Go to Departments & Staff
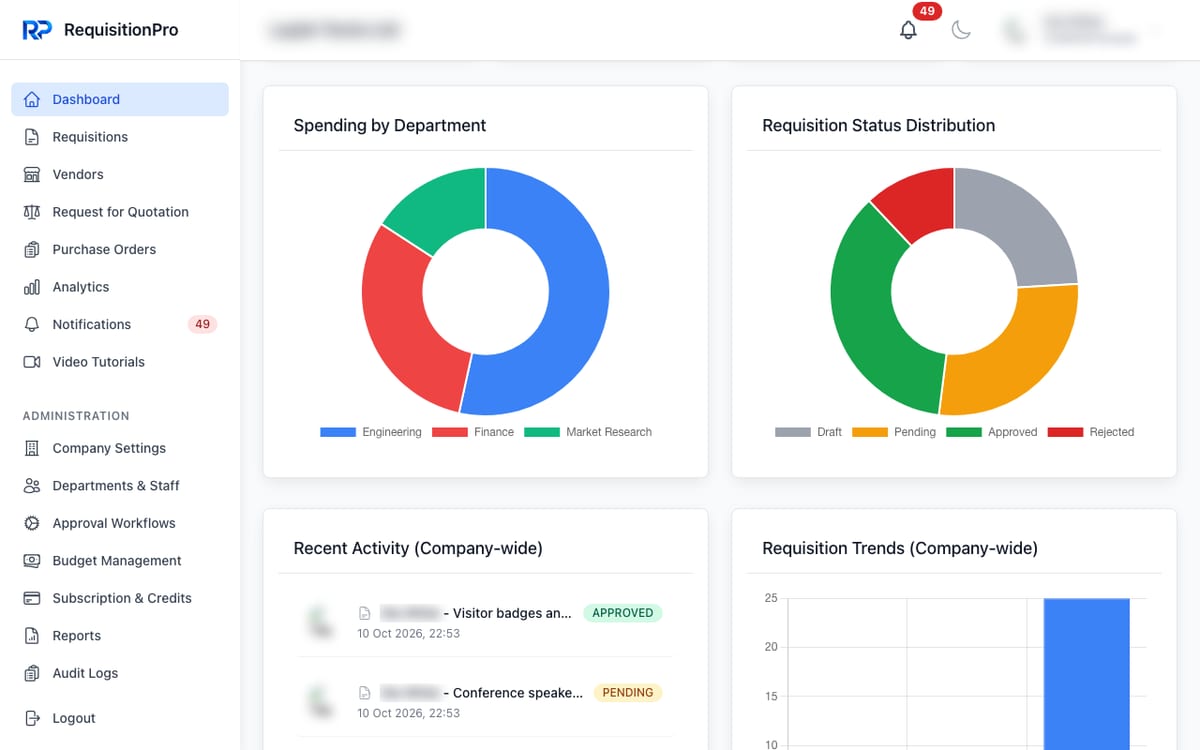The height and width of the screenshot is (750, 1200). tap(120, 486)
